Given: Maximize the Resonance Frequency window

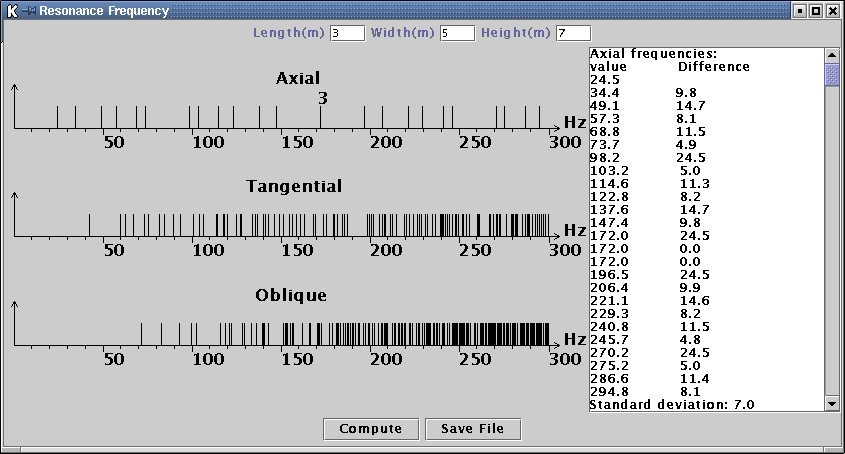Looking at the screenshot, I should click(816, 10).
